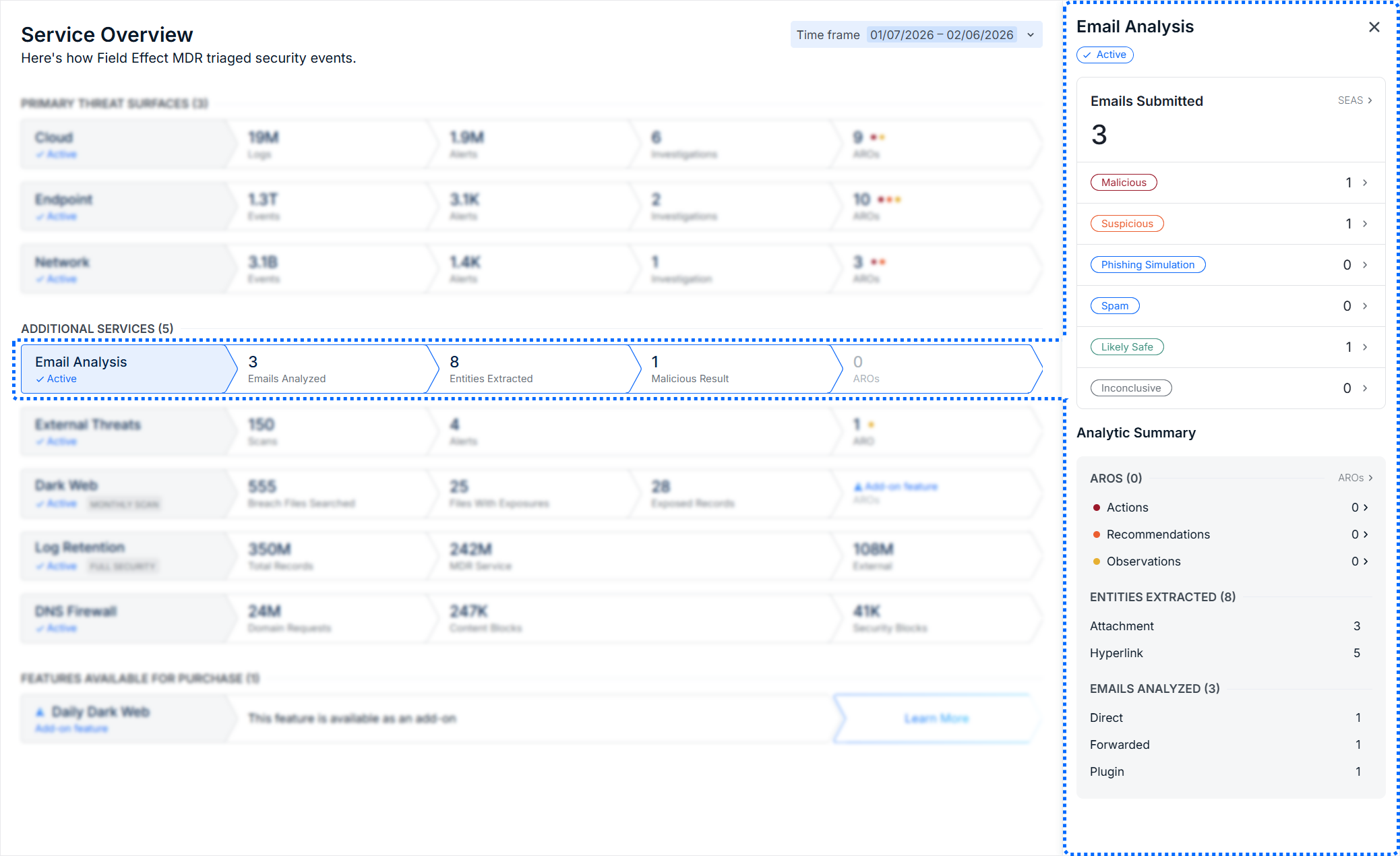The image size is (1400, 856).
Task: Open the Phishing Simulation tag row
Action: (1147, 265)
